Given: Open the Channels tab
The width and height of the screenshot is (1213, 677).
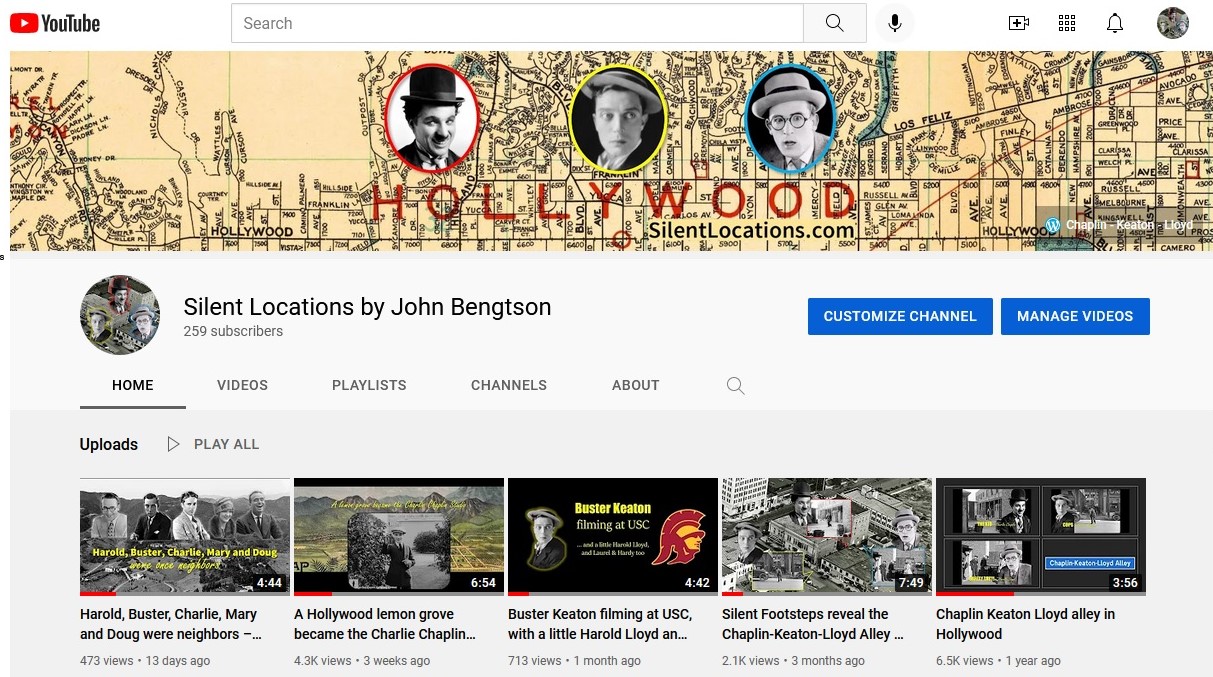Looking at the screenshot, I should (508, 385).
